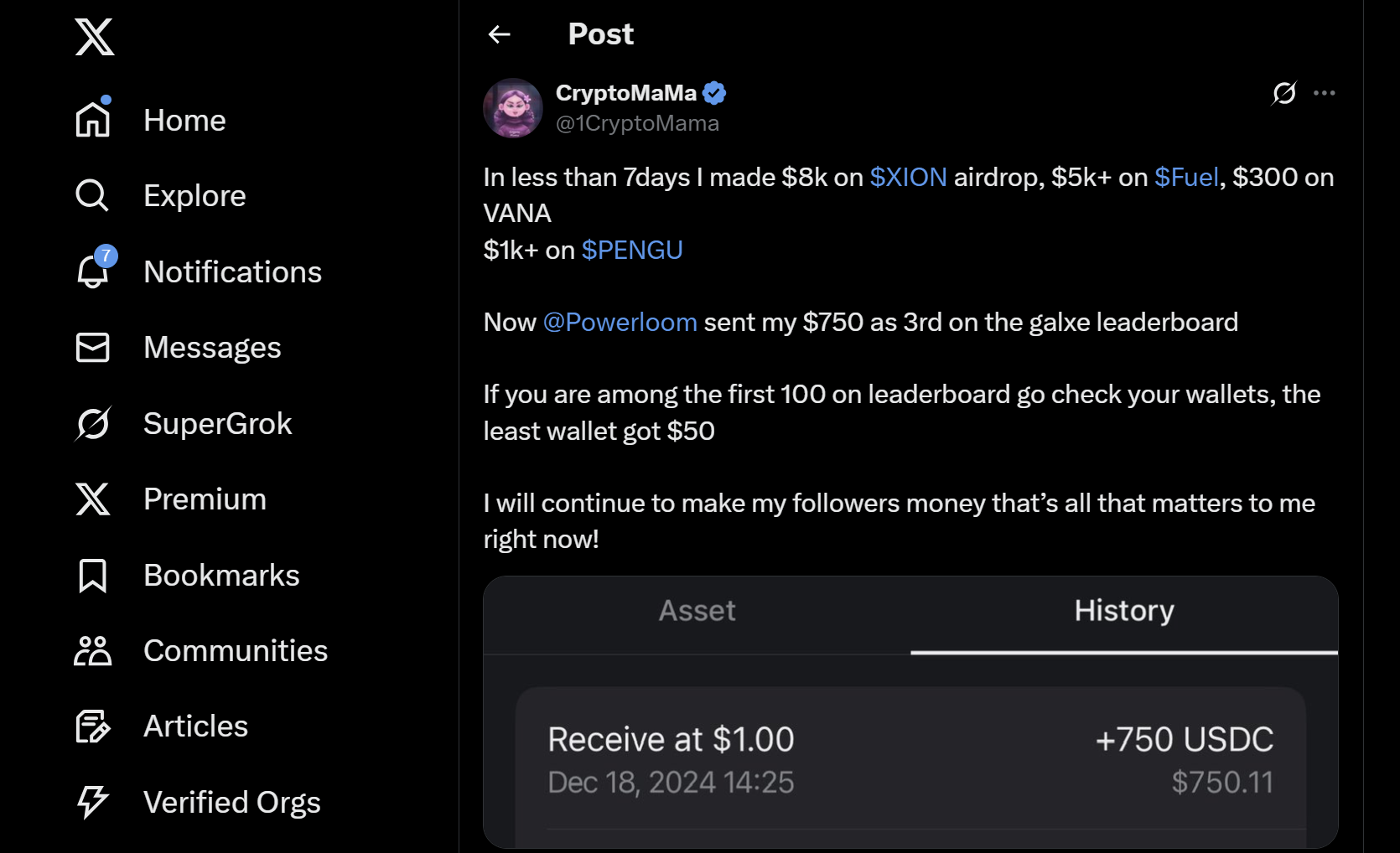Open the Articles pencil-page icon
This screenshot has height=853, width=1400.
pos(93,726)
